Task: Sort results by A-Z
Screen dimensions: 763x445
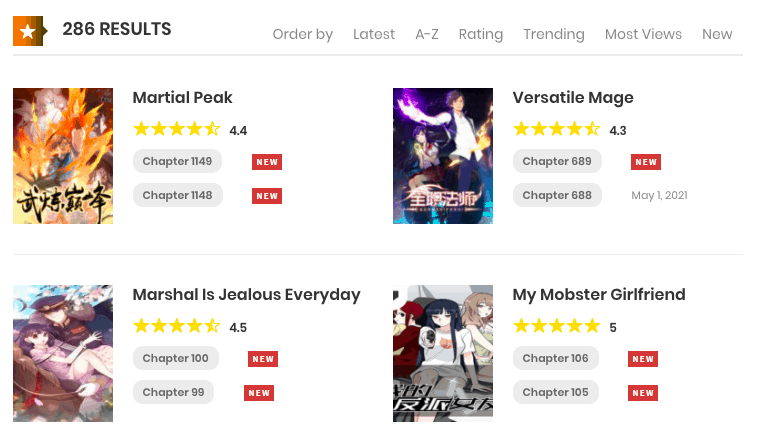Action: click(x=427, y=34)
